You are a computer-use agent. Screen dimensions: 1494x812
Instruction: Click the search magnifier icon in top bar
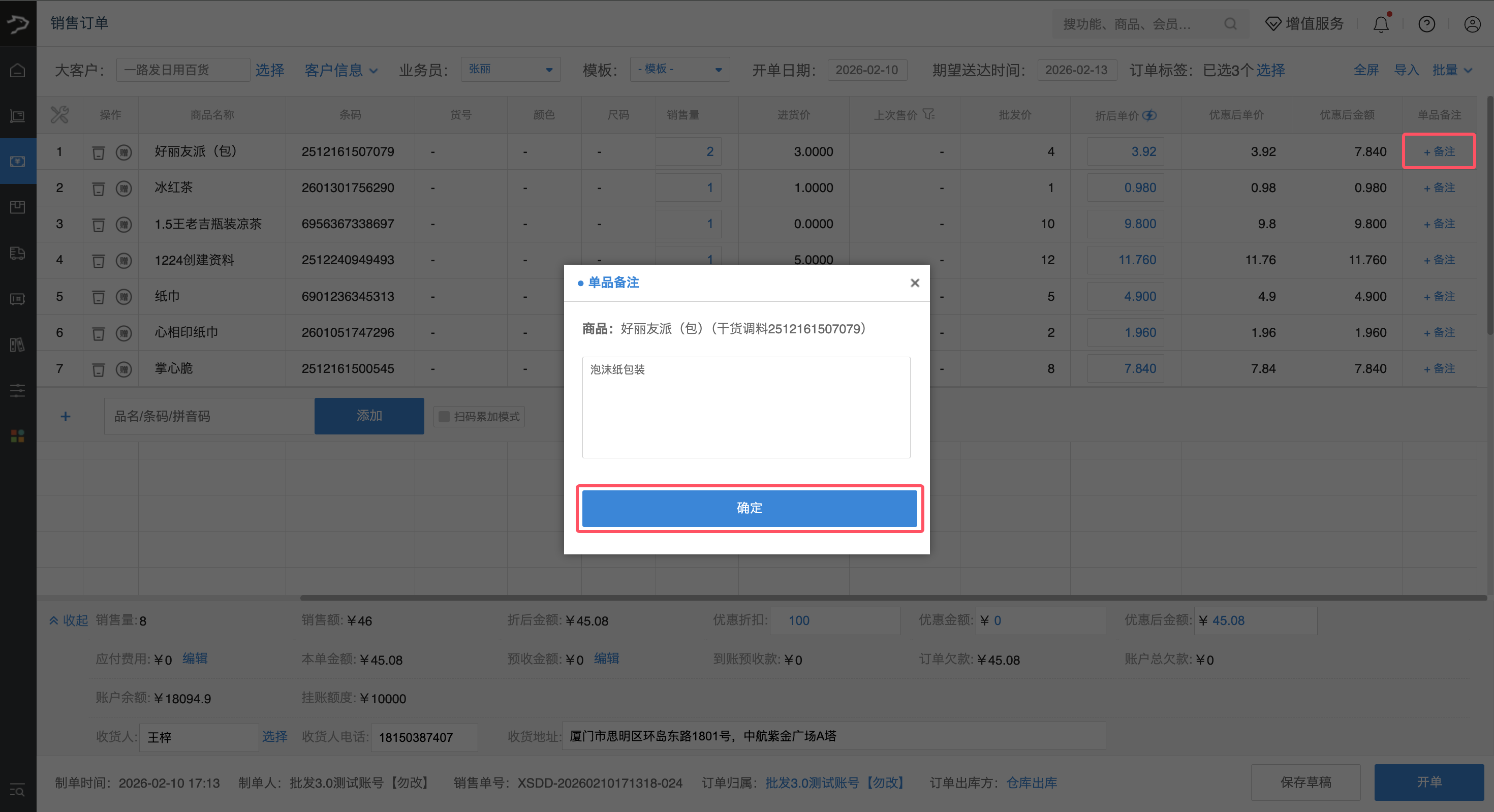coord(1230,24)
